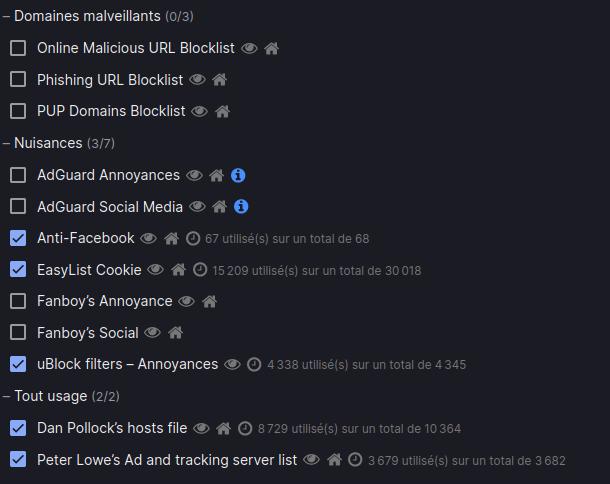View content of uBlock filters – Annoyances
This screenshot has height=484, width=610.
232,365
